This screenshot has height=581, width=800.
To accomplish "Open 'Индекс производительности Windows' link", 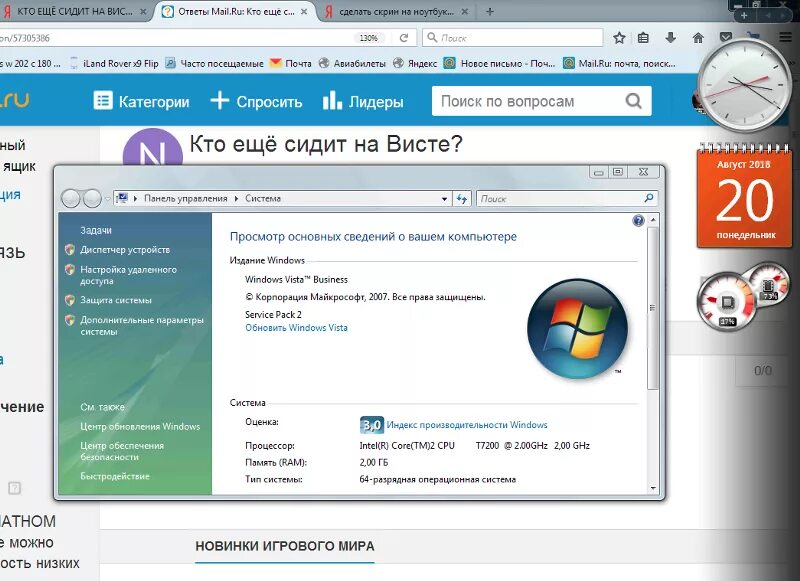I will (x=467, y=424).
